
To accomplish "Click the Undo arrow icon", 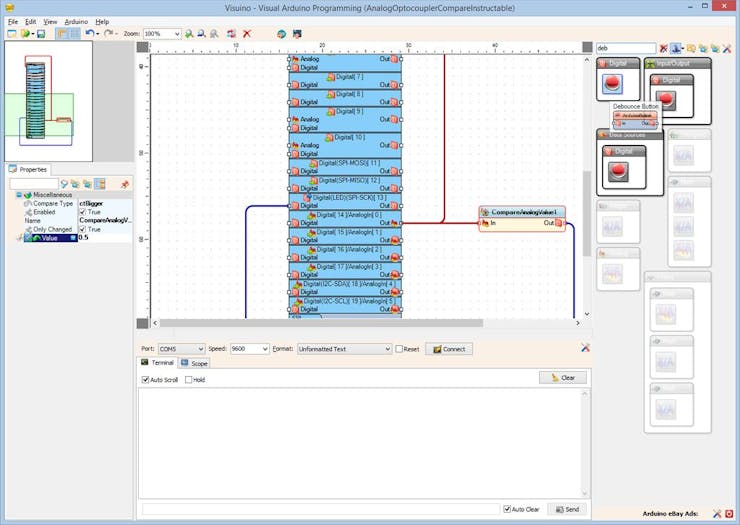I will [89, 33].
